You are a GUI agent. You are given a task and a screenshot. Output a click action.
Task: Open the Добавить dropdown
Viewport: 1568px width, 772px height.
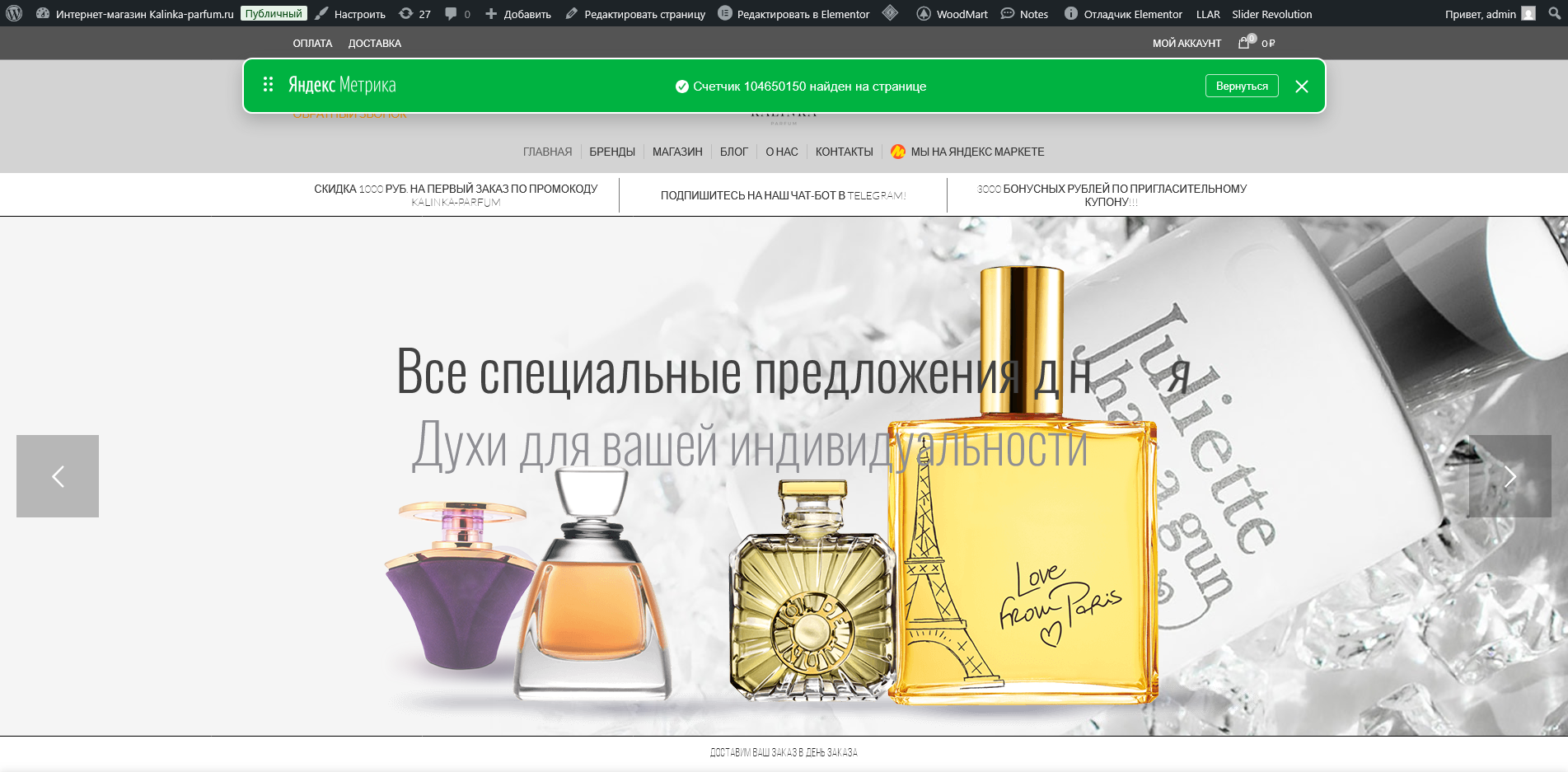pos(518,13)
